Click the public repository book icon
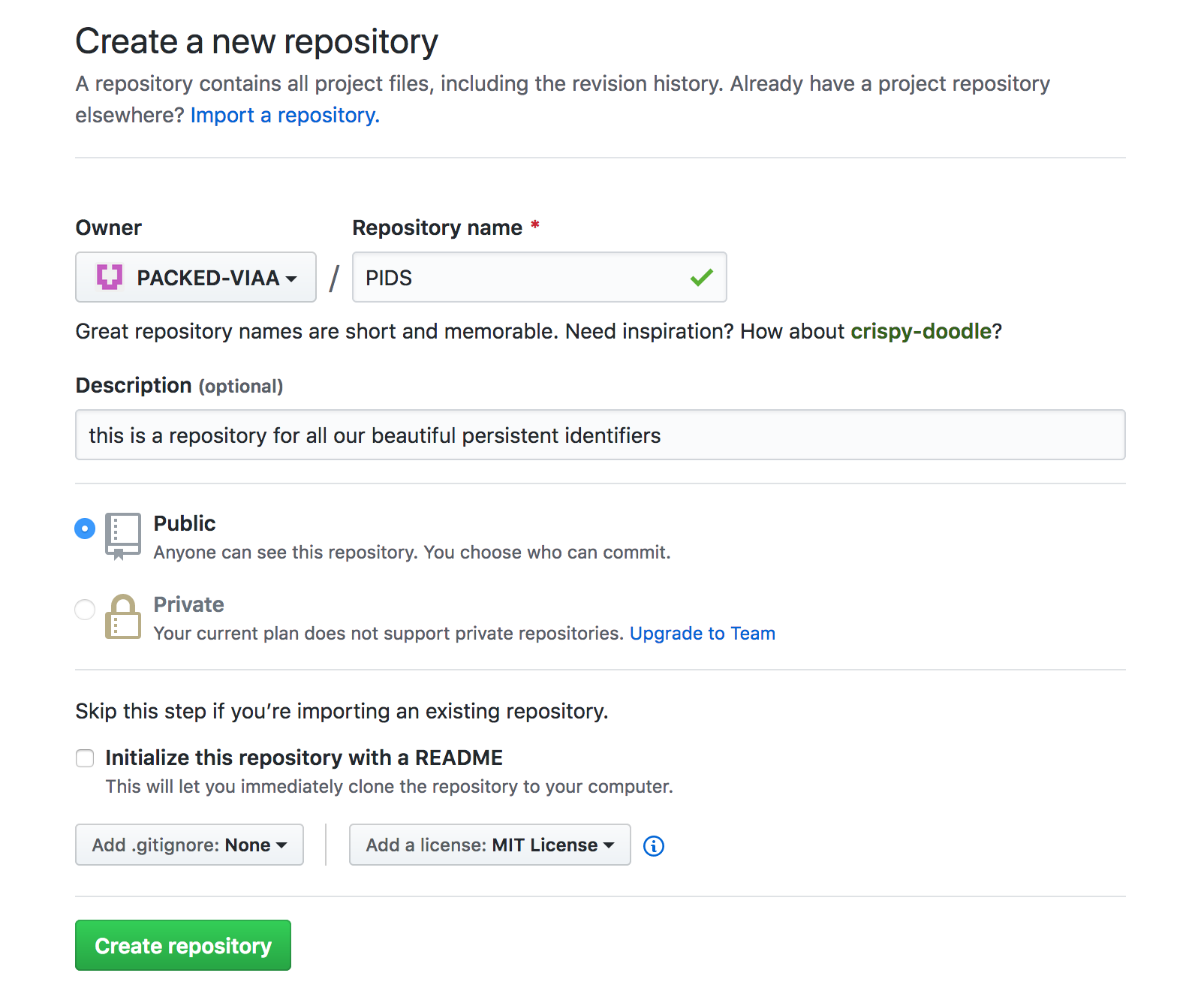1204x988 pixels. pos(123,536)
